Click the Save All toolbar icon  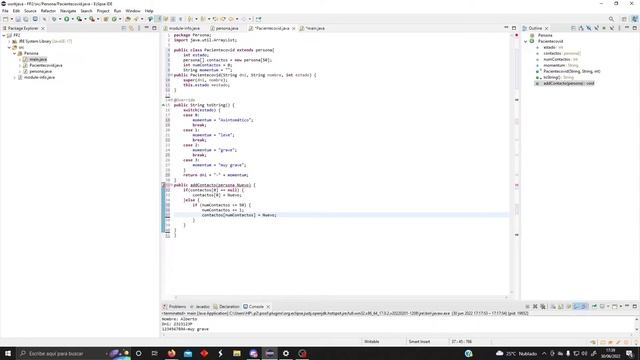[26, 19]
